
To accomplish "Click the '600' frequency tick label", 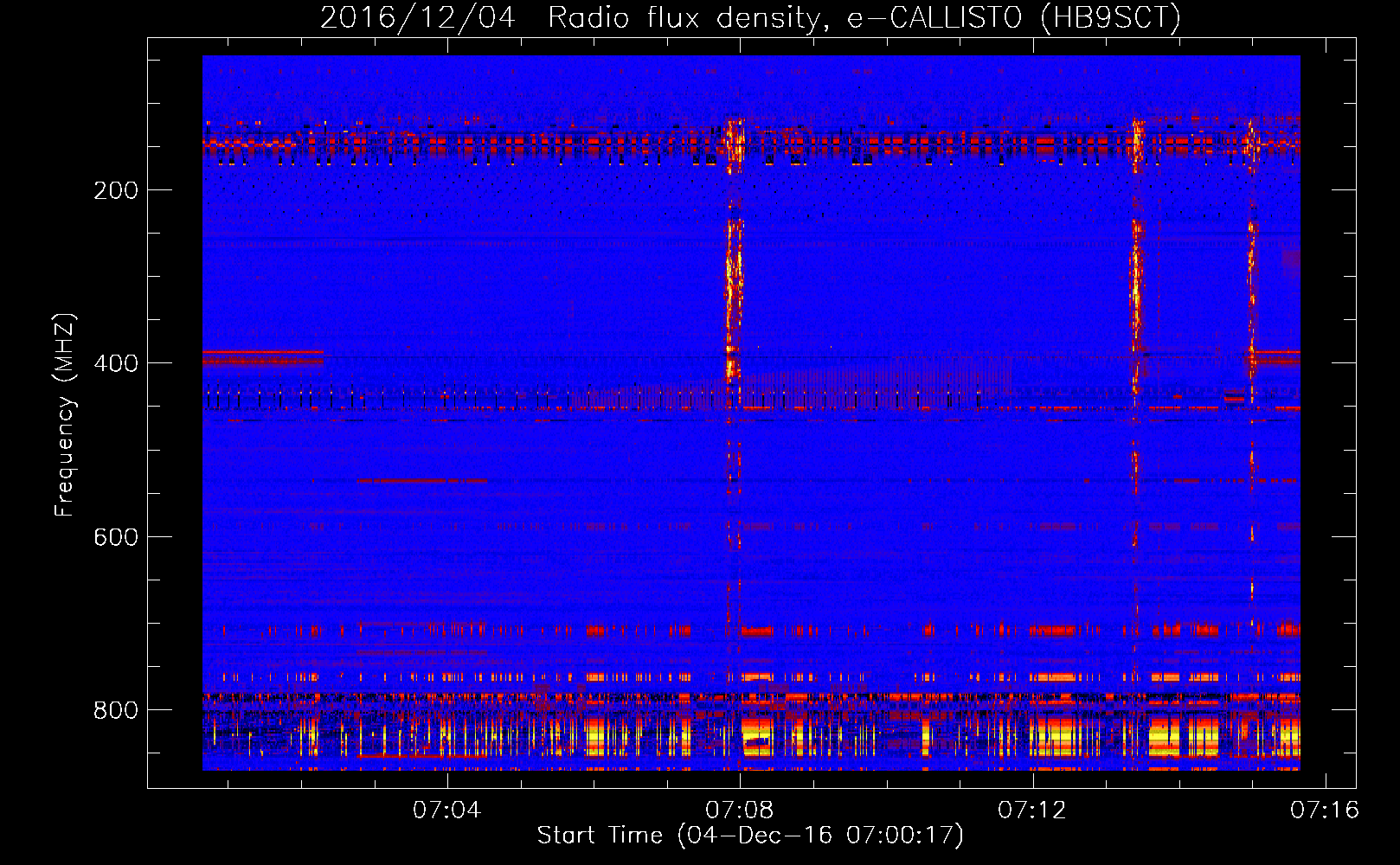I will click(116, 537).
